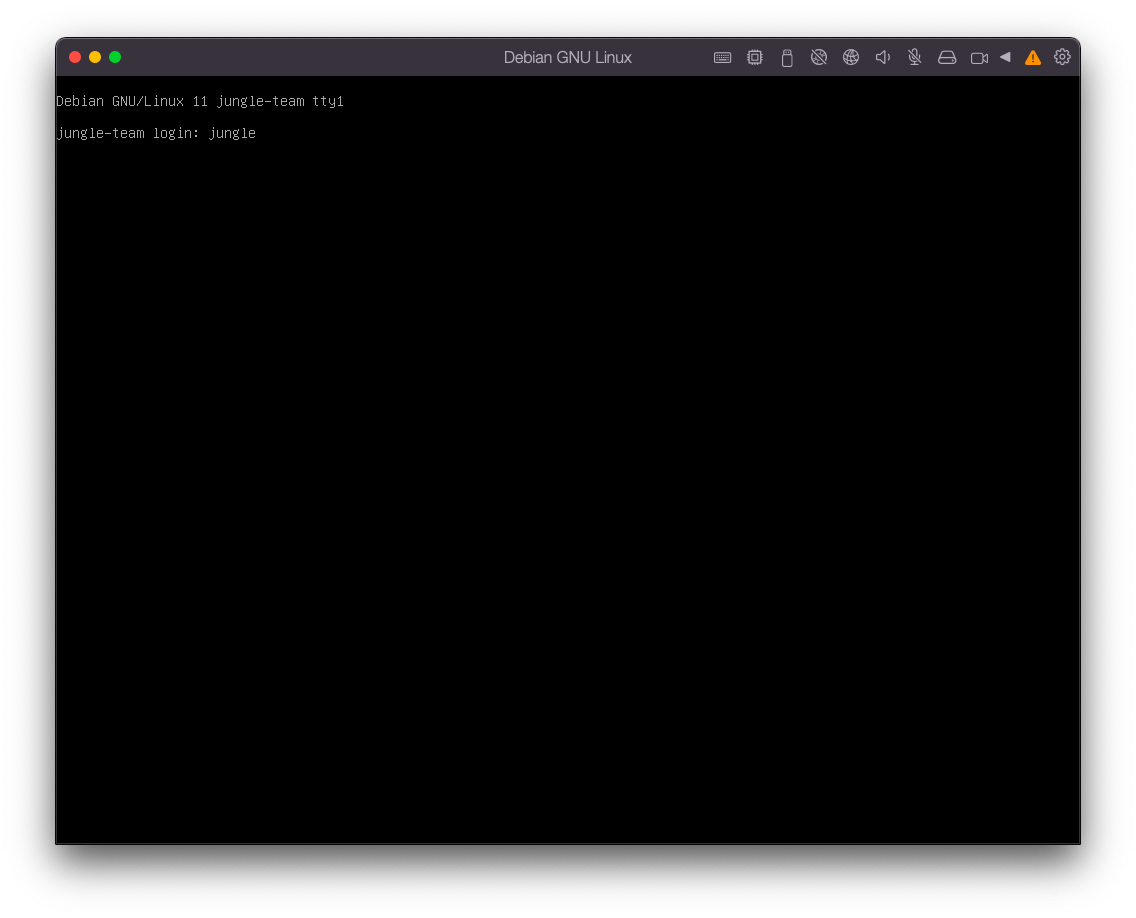Image resolution: width=1136 pixels, height=918 pixels.
Task: Click the globe icon without a slash
Action: [x=851, y=58]
